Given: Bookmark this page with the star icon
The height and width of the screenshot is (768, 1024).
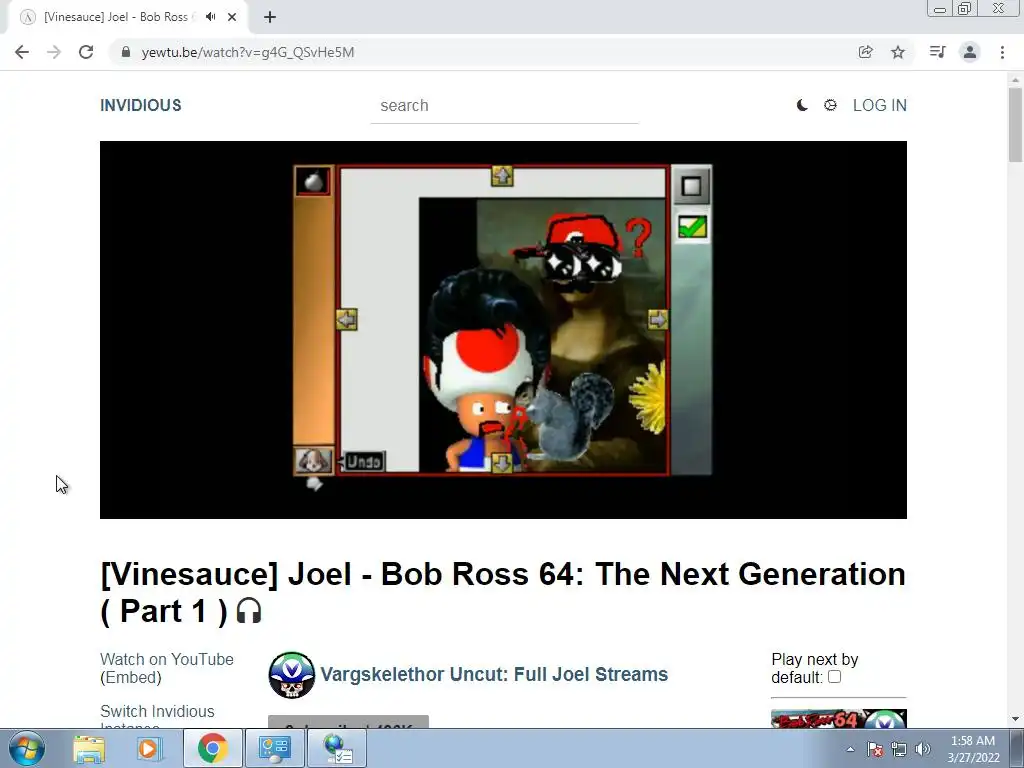Looking at the screenshot, I should click(x=898, y=52).
